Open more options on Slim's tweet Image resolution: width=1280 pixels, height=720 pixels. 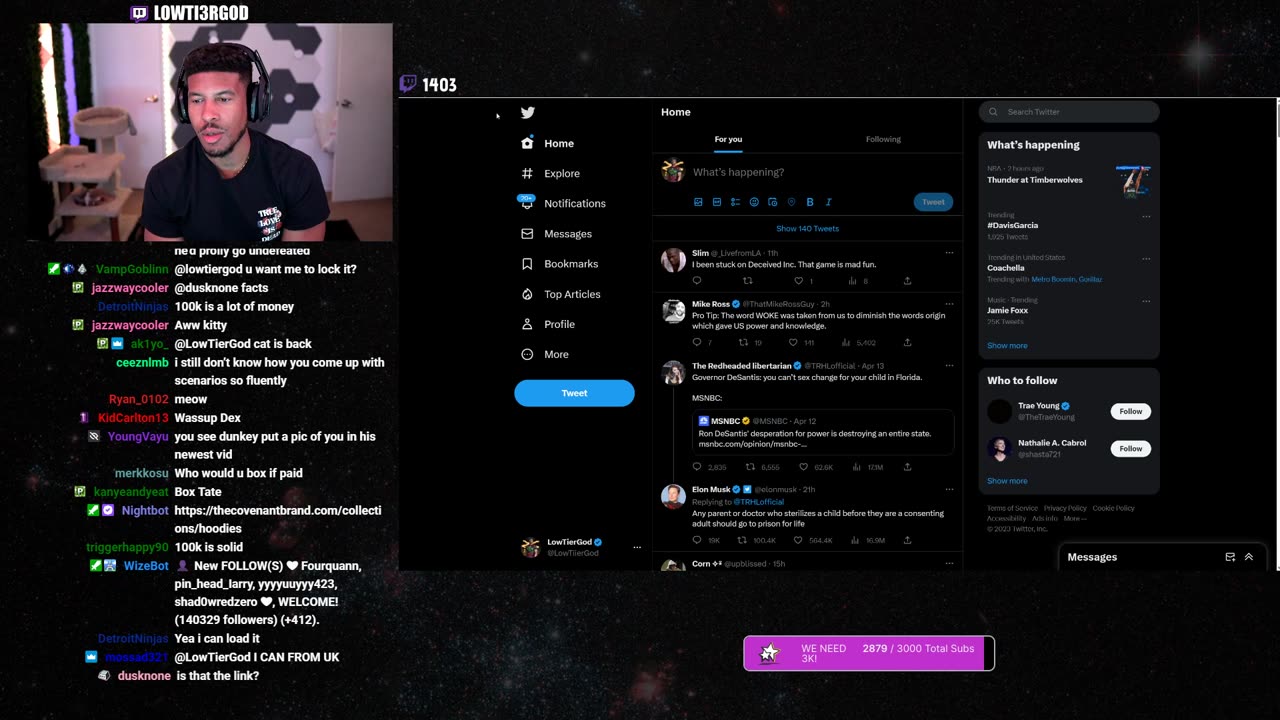tap(949, 253)
